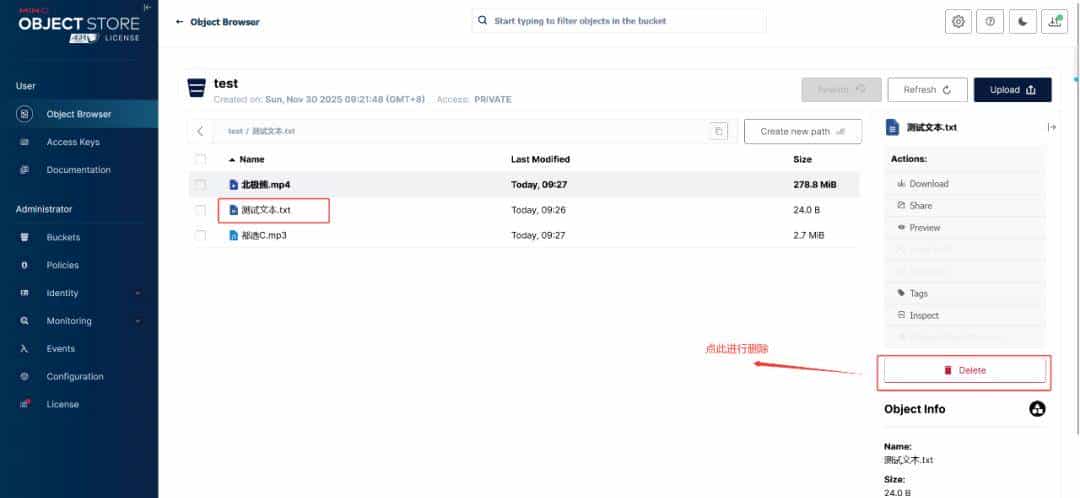Sort by the Last Modified column
1080x498 pixels.
[541, 159]
